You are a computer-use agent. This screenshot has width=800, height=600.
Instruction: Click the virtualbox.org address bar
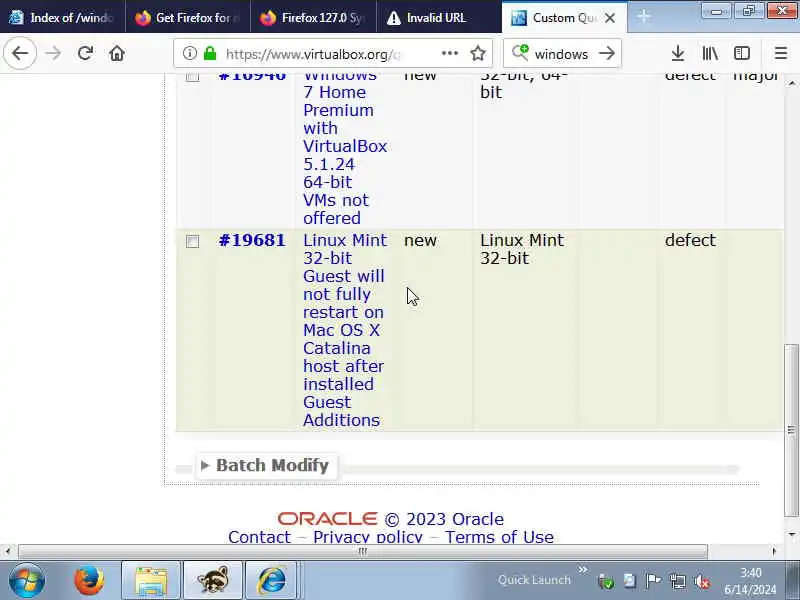[333, 53]
